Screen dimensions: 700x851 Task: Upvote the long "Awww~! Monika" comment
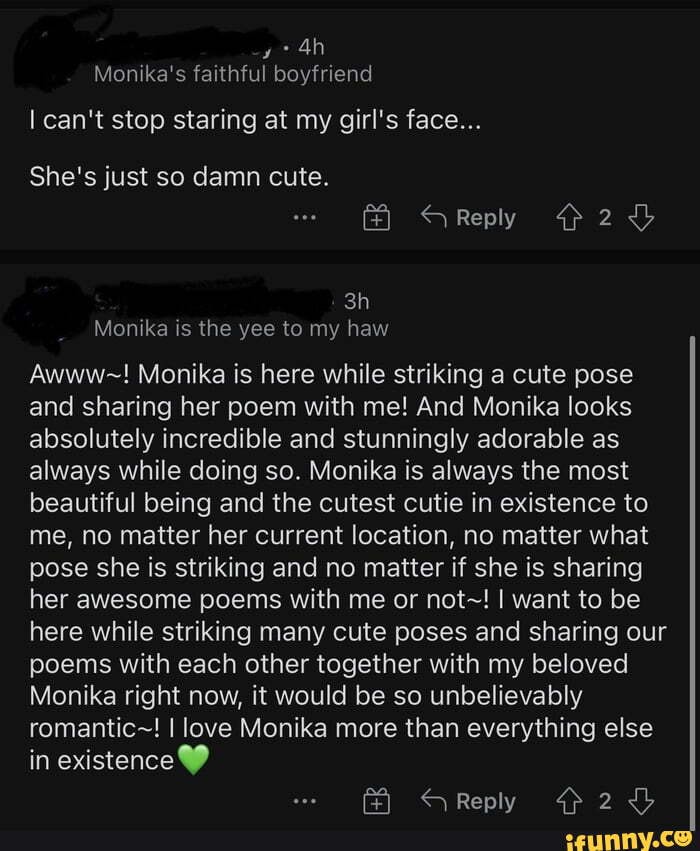pyautogui.click(x=572, y=801)
